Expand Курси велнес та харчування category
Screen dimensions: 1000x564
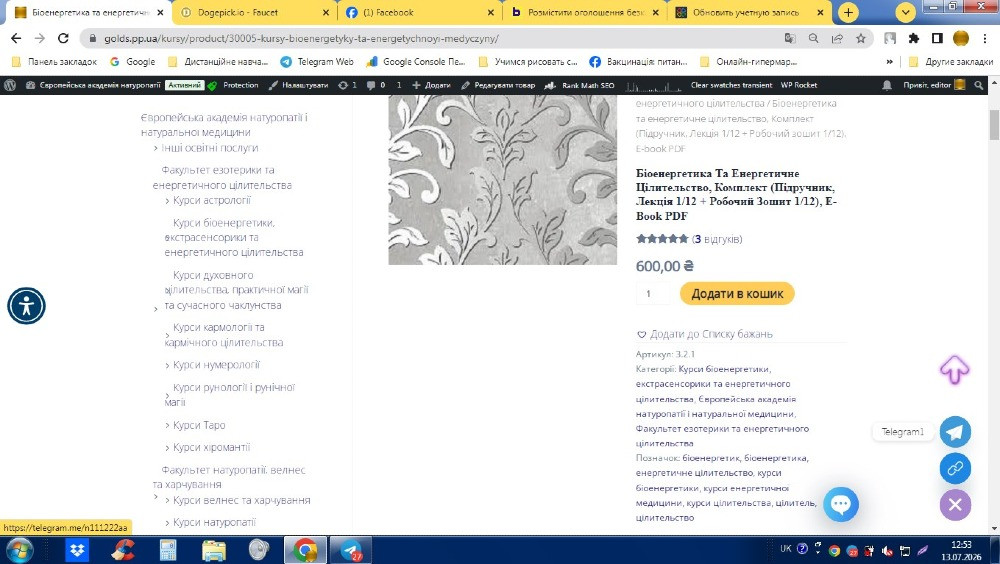click(x=167, y=501)
